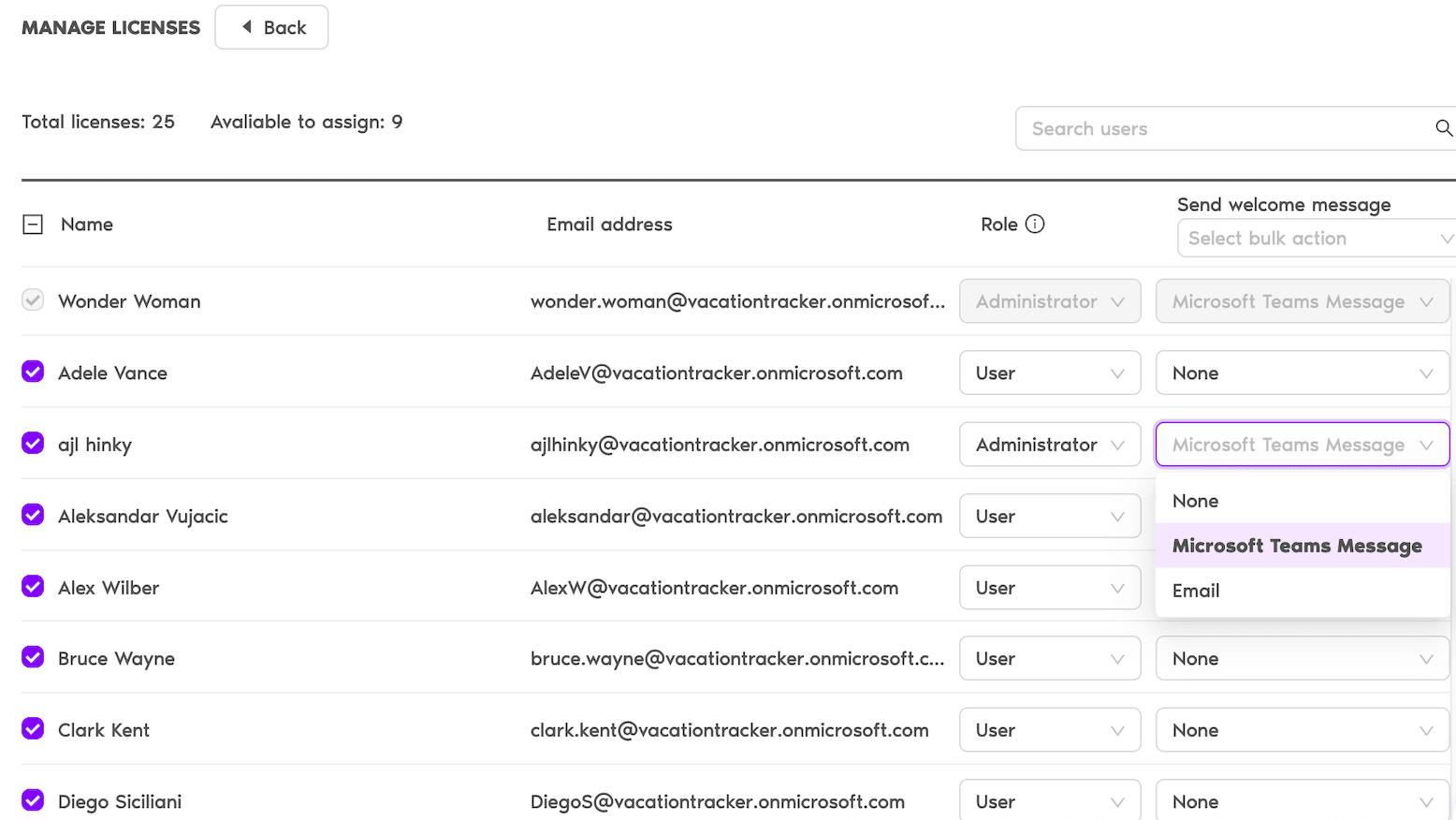Viewport: 1456px width, 820px height.
Task: Toggle the Wonder Woman checkbox
Action: 33,300
